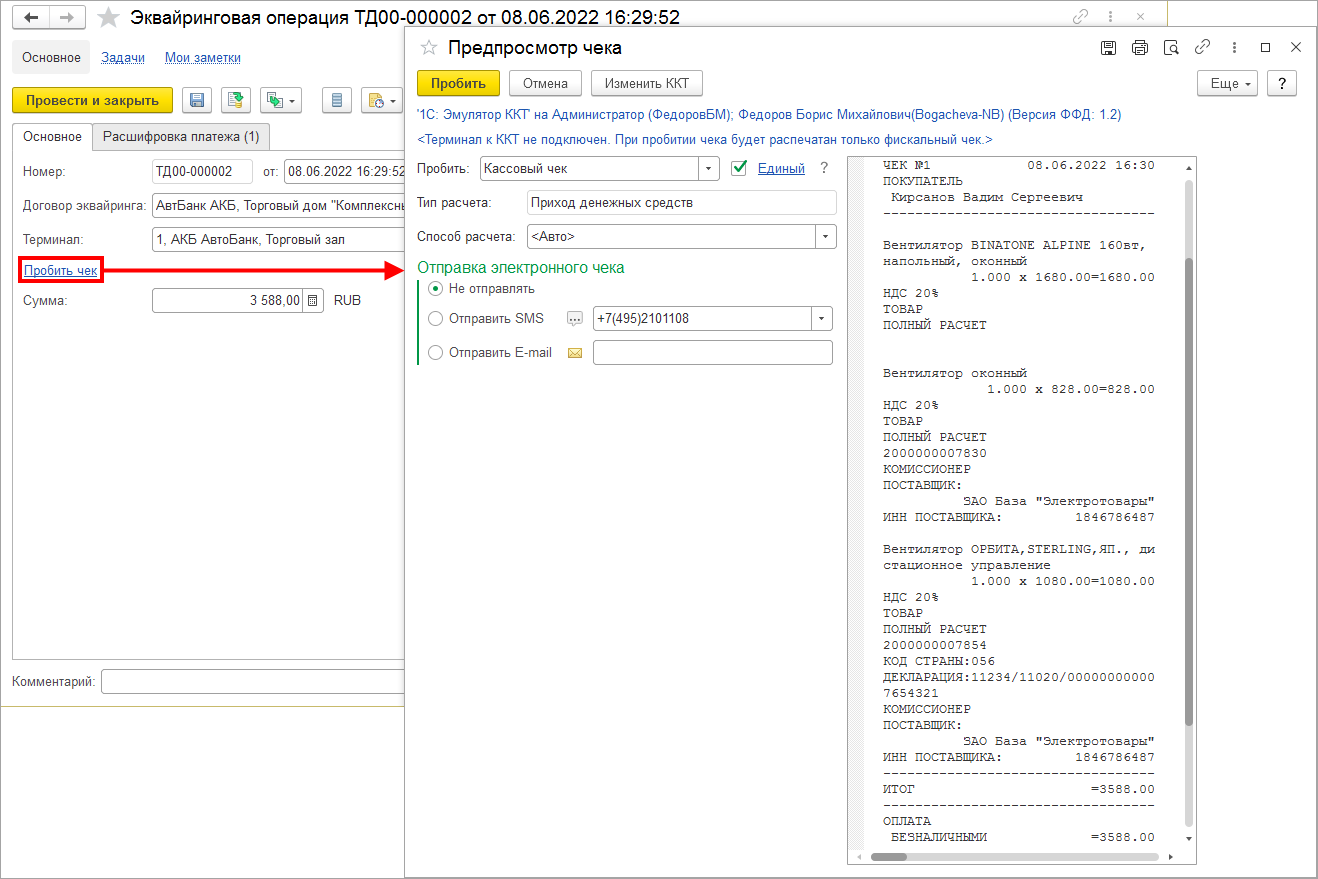Click the document movements report icon
This screenshot has width=1318, height=879.
(x=336, y=100)
